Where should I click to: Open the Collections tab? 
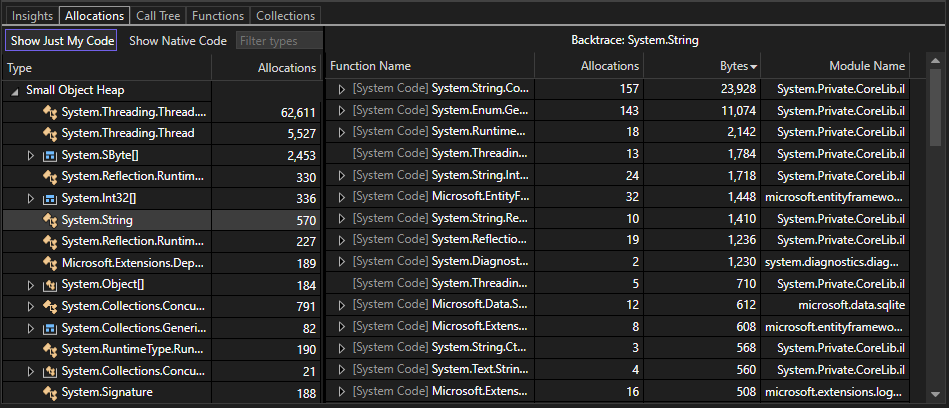click(x=285, y=16)
